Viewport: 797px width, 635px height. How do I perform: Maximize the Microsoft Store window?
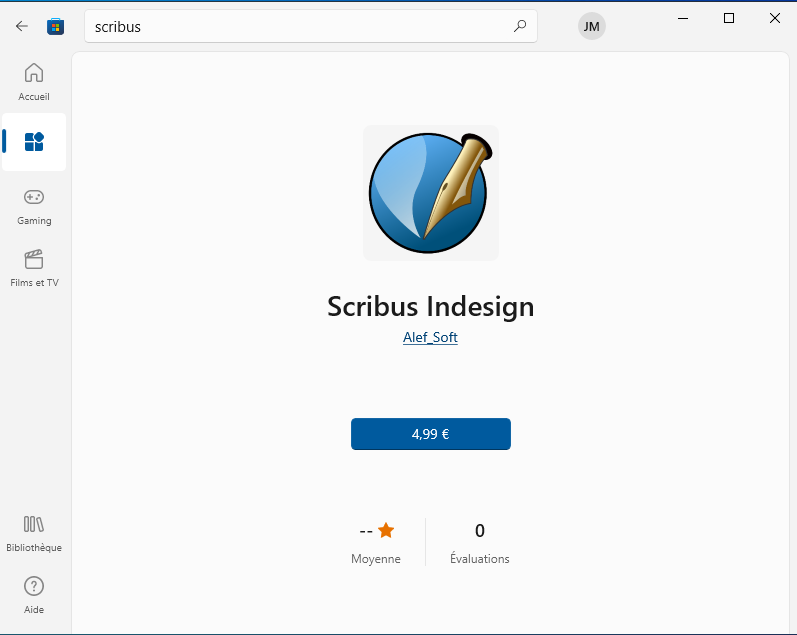point(729,18)
